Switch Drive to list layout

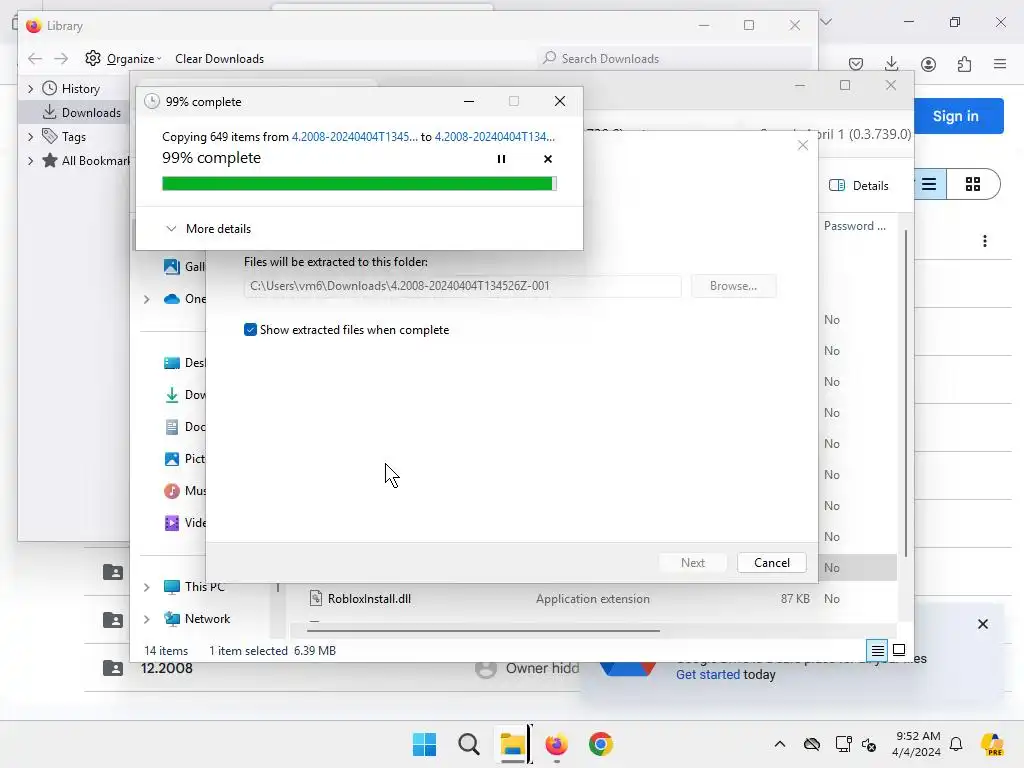[x=930, y=184]
